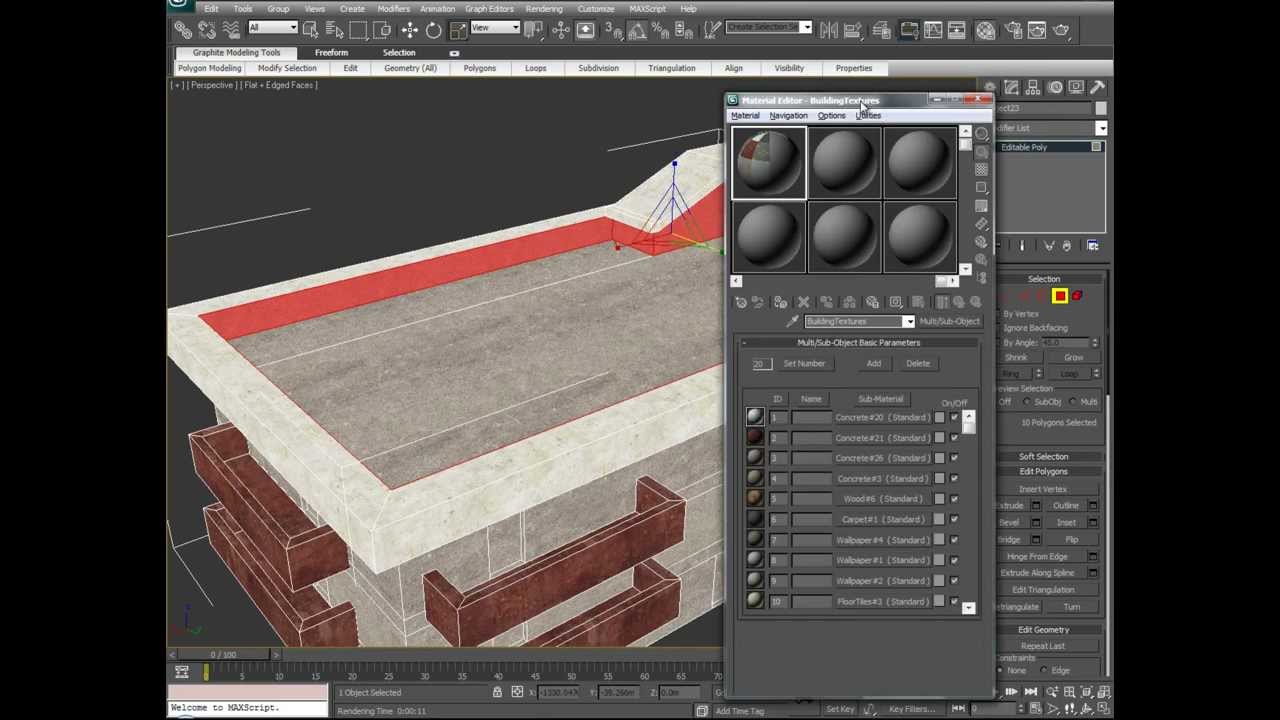This screenshot has width=1280, height=720.
Task: Open the Render Setup icon
Action: (x=1011, y=30)
